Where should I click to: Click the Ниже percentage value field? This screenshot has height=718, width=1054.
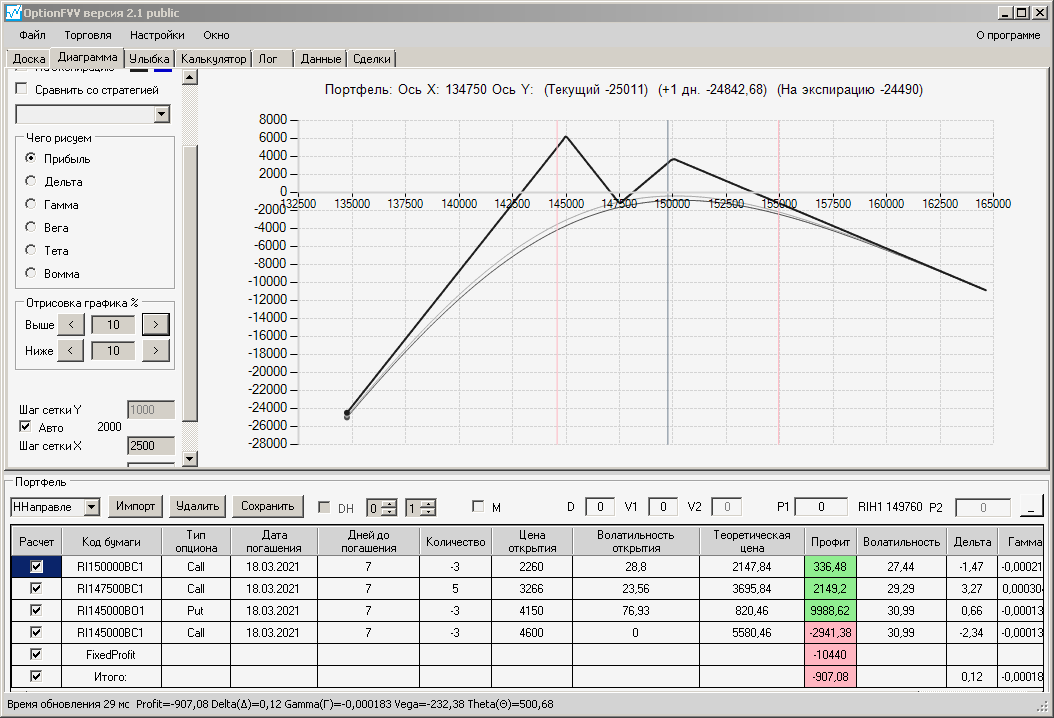coord(113,350)
